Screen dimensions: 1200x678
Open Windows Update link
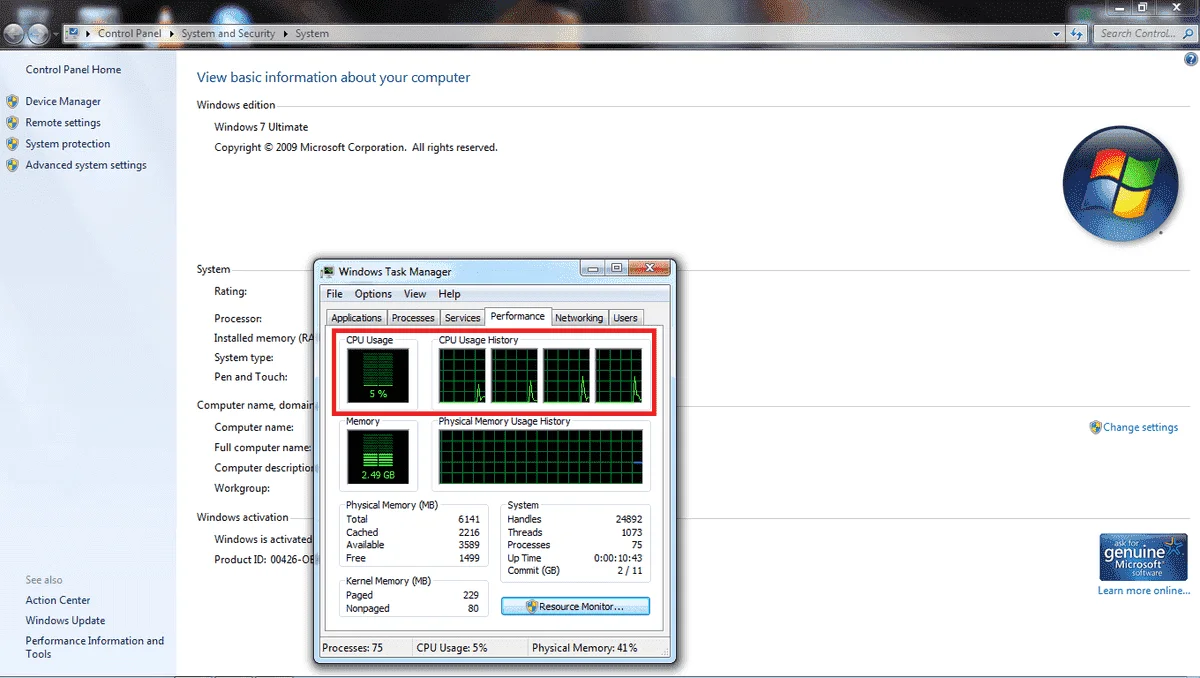click(65, 621)
